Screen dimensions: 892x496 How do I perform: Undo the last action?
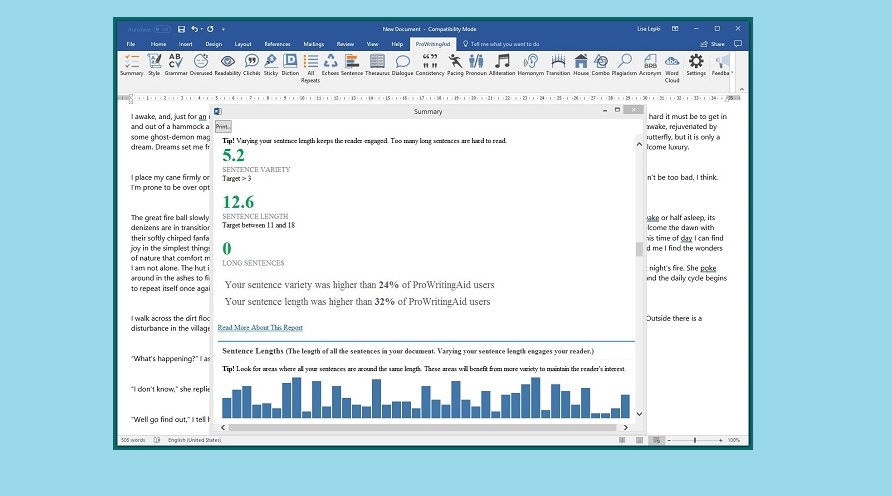click(195, 29)
